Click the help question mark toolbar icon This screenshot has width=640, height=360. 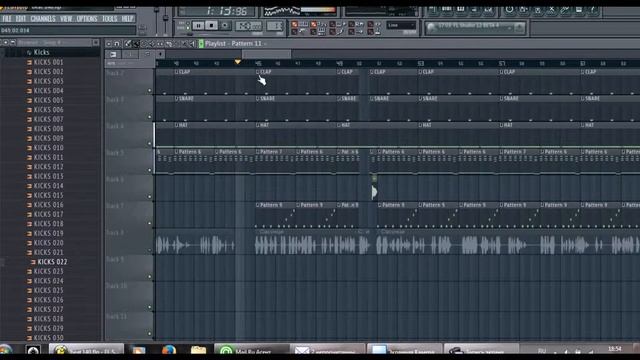tap(593, 10)
